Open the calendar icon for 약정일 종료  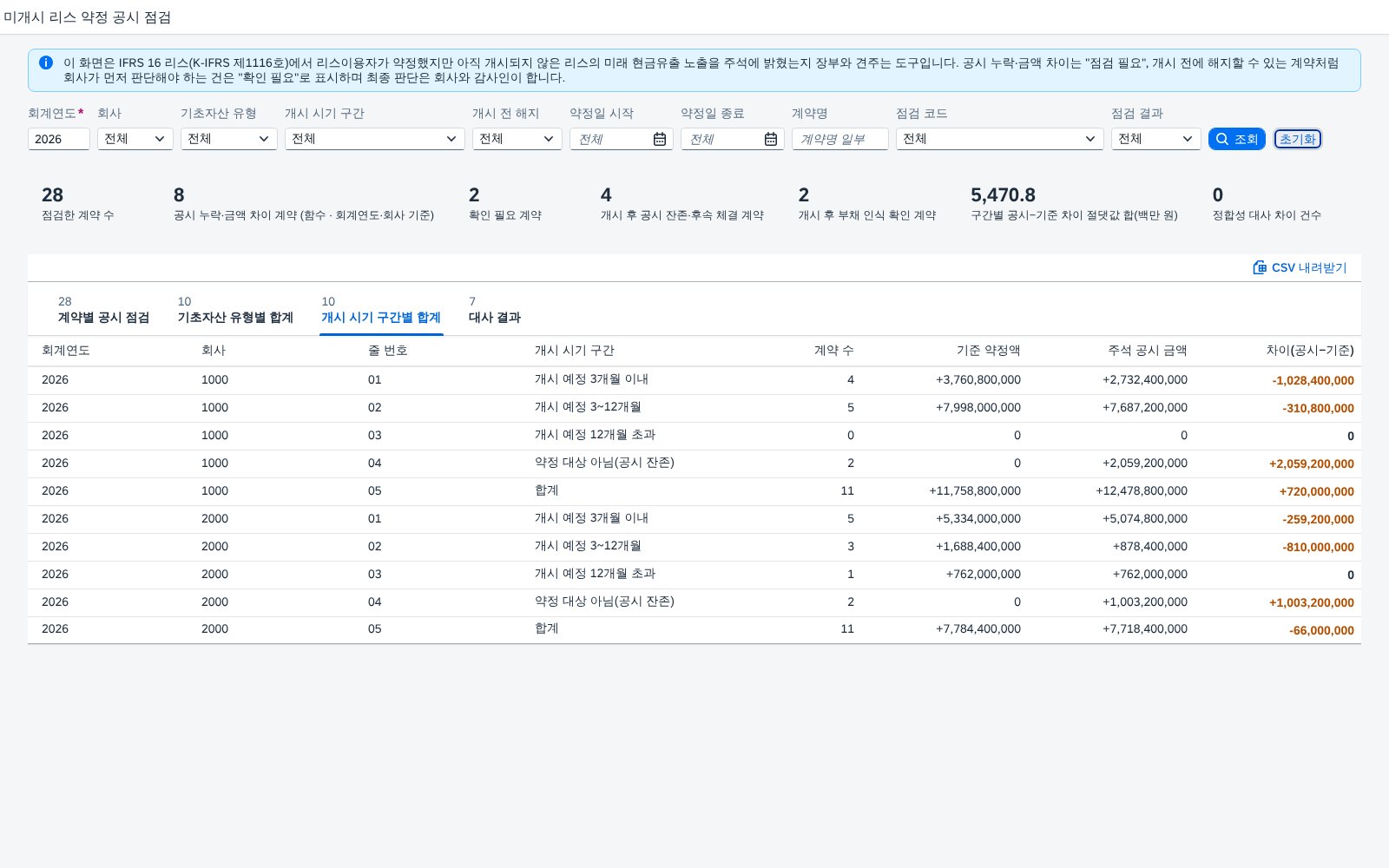pyautogui.click(x=771, y=139)
